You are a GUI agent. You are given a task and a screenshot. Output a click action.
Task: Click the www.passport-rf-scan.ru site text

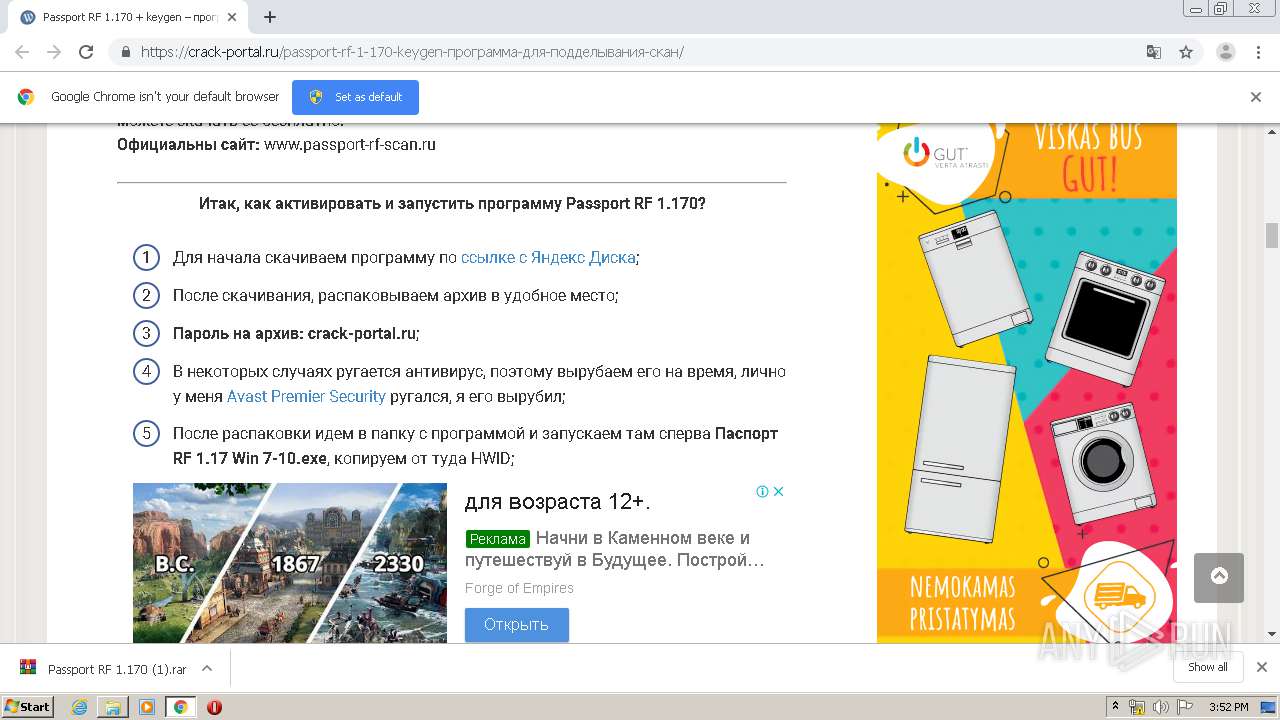click(350, 144)
